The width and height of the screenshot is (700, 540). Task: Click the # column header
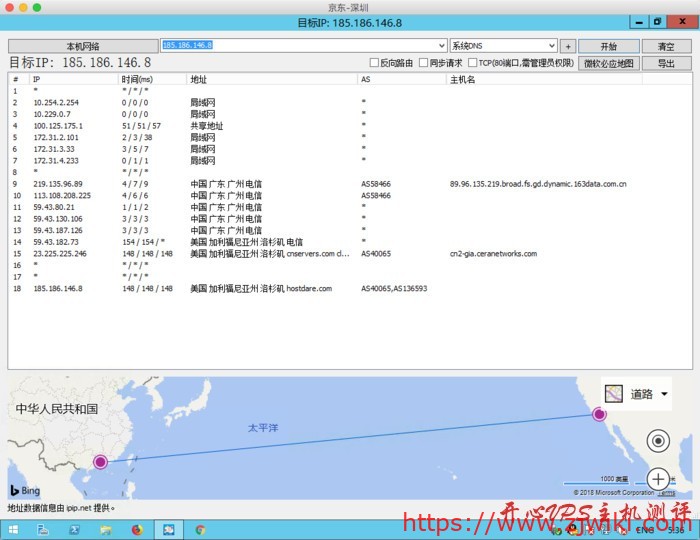[x=19, y=79]
